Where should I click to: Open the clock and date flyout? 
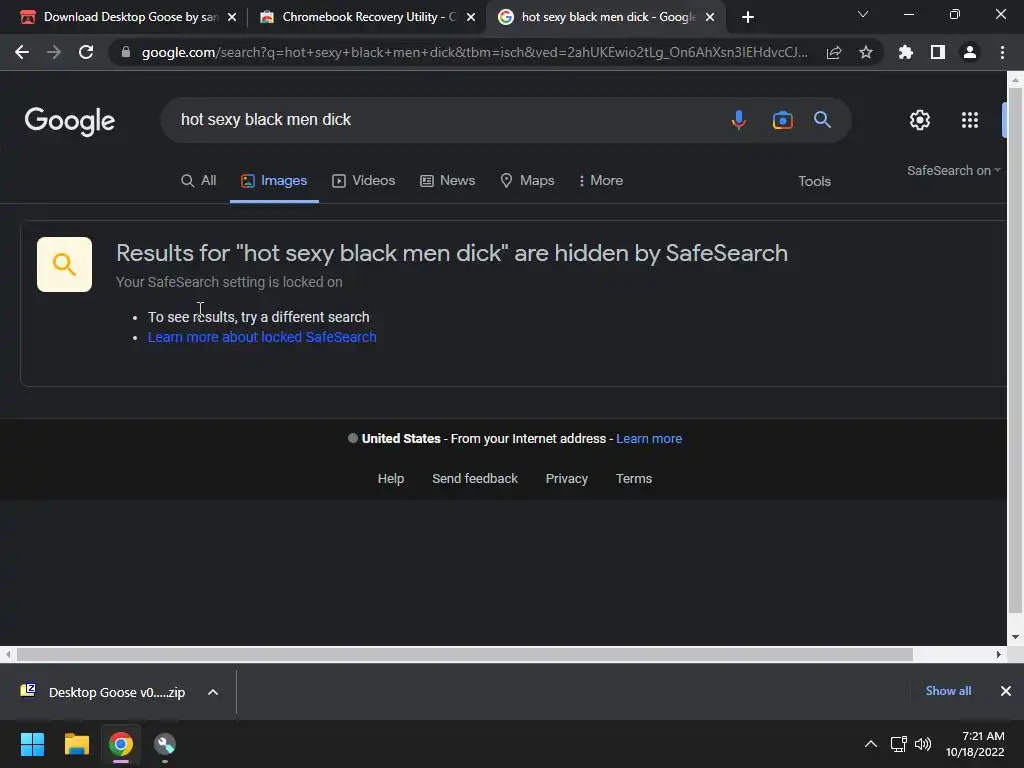pos(976,744)
